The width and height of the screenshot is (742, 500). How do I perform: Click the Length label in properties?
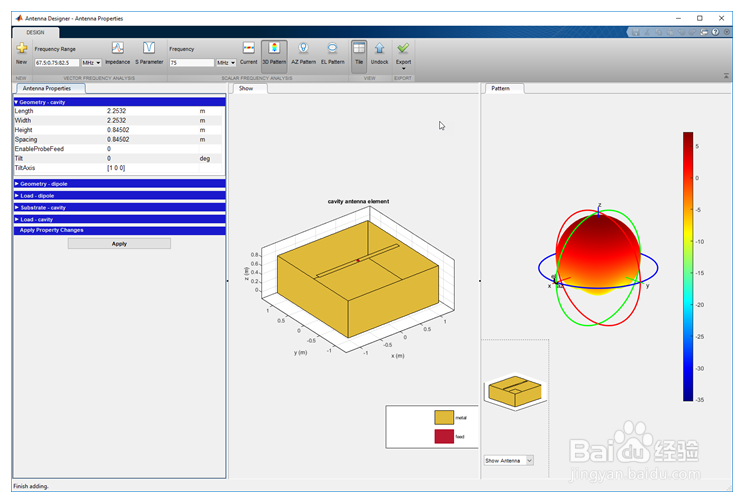coord(24,111)
